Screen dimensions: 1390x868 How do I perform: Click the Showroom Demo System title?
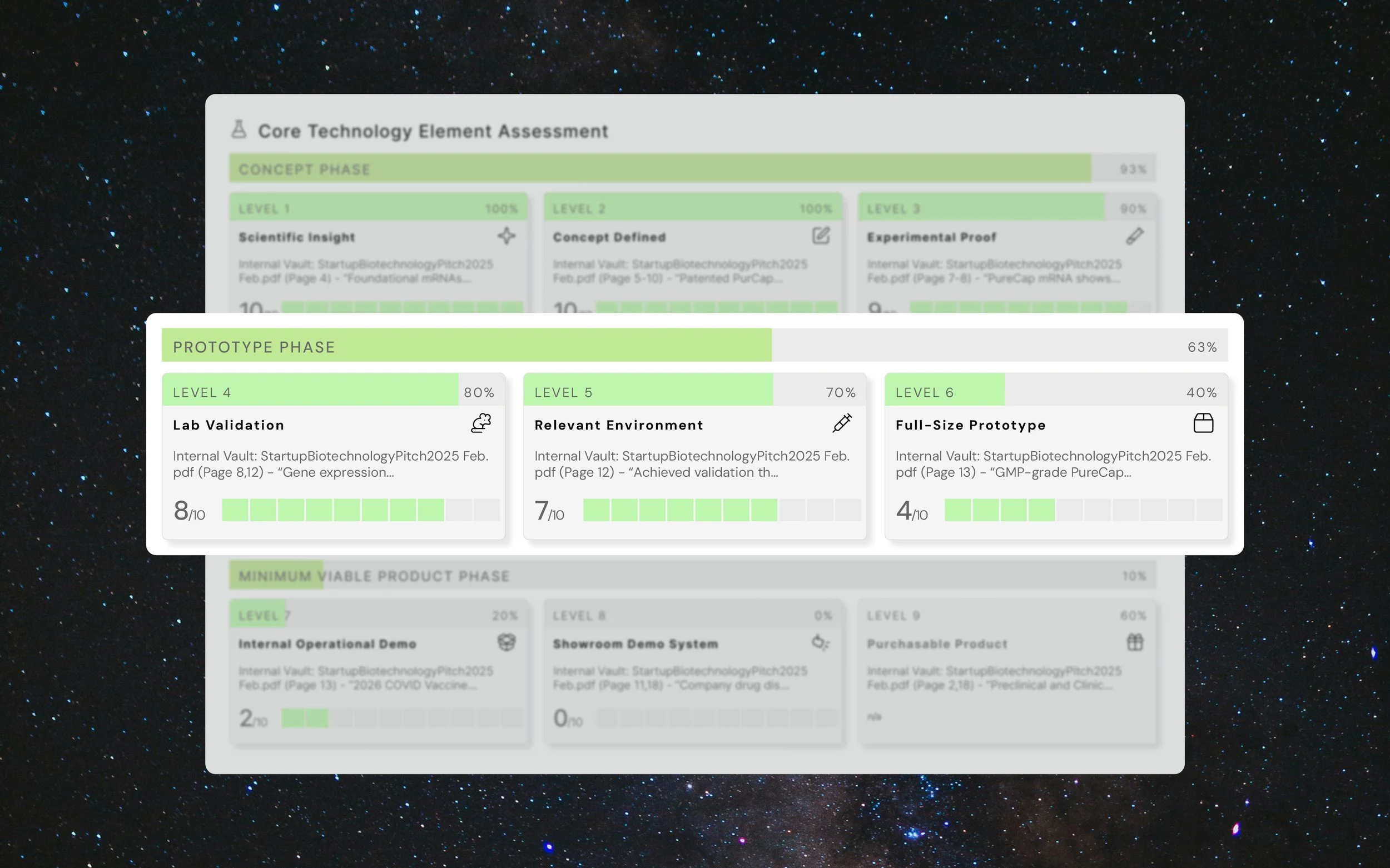(636, 643)
